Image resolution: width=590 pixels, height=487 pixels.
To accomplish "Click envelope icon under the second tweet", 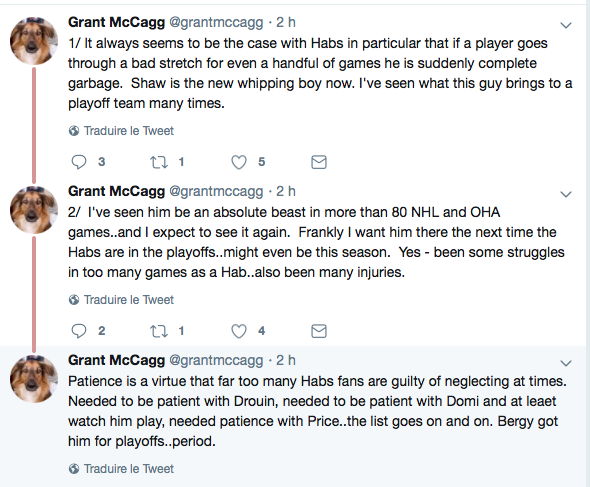I will coord(319,331).
